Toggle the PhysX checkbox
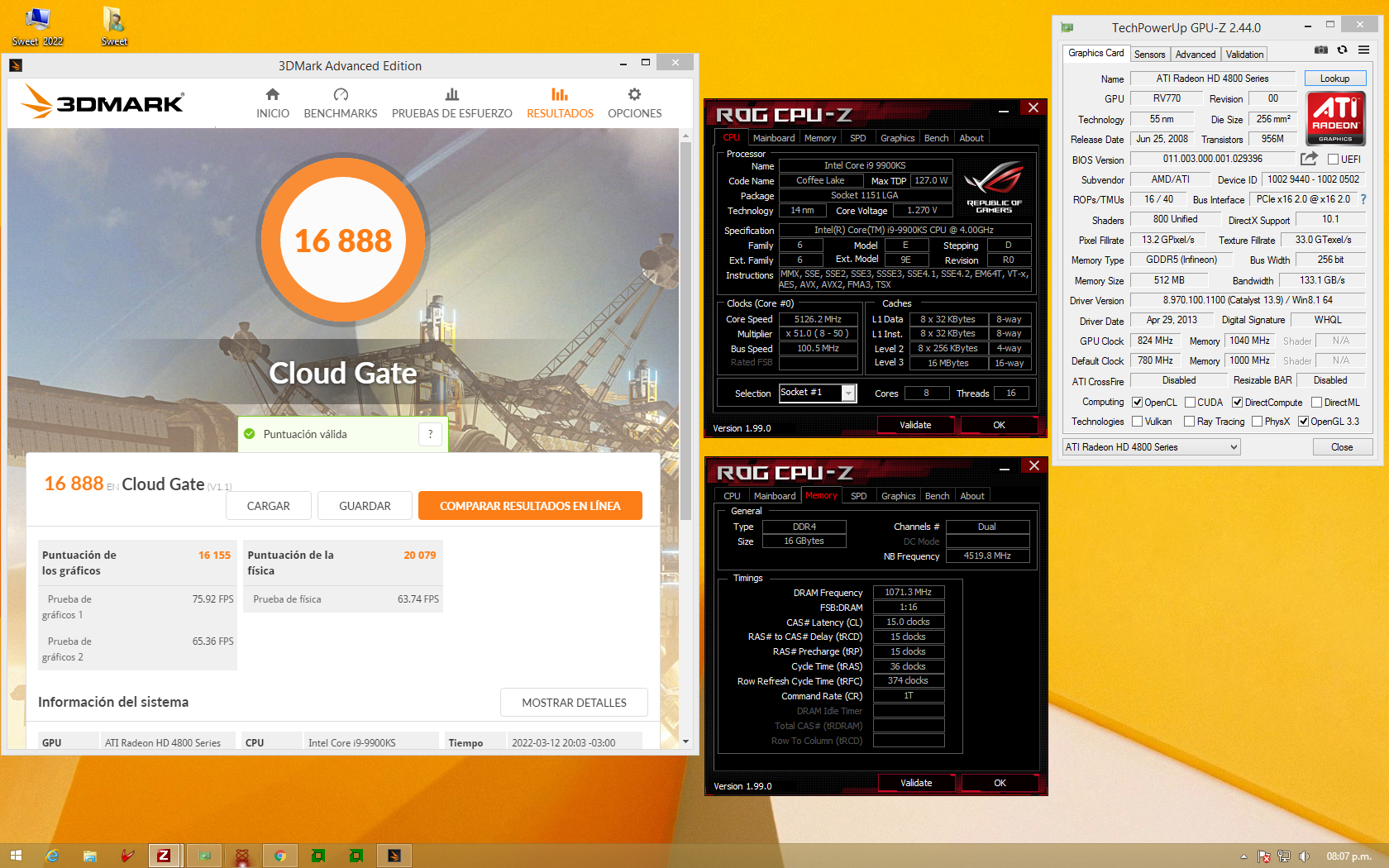 coord(1257,422)
